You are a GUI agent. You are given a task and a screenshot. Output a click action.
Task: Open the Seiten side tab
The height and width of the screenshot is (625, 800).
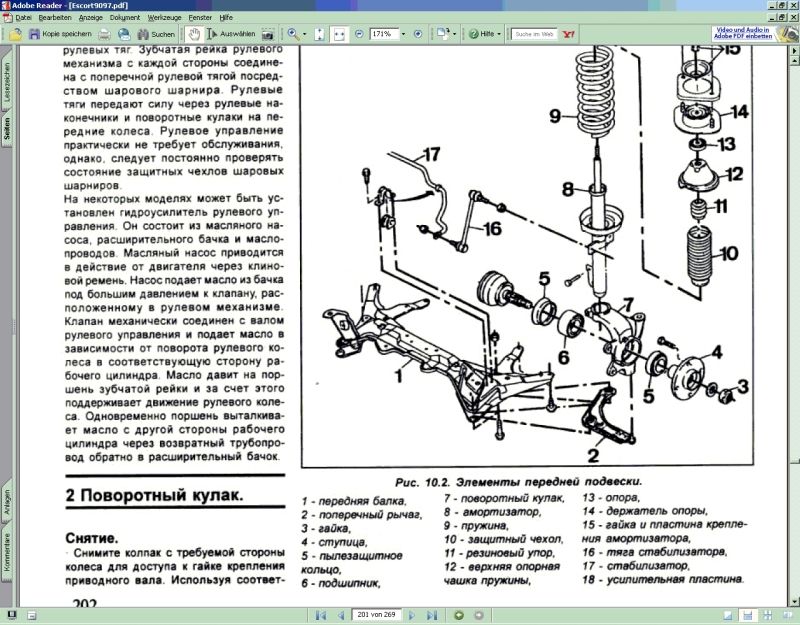[x=7, y=129]
